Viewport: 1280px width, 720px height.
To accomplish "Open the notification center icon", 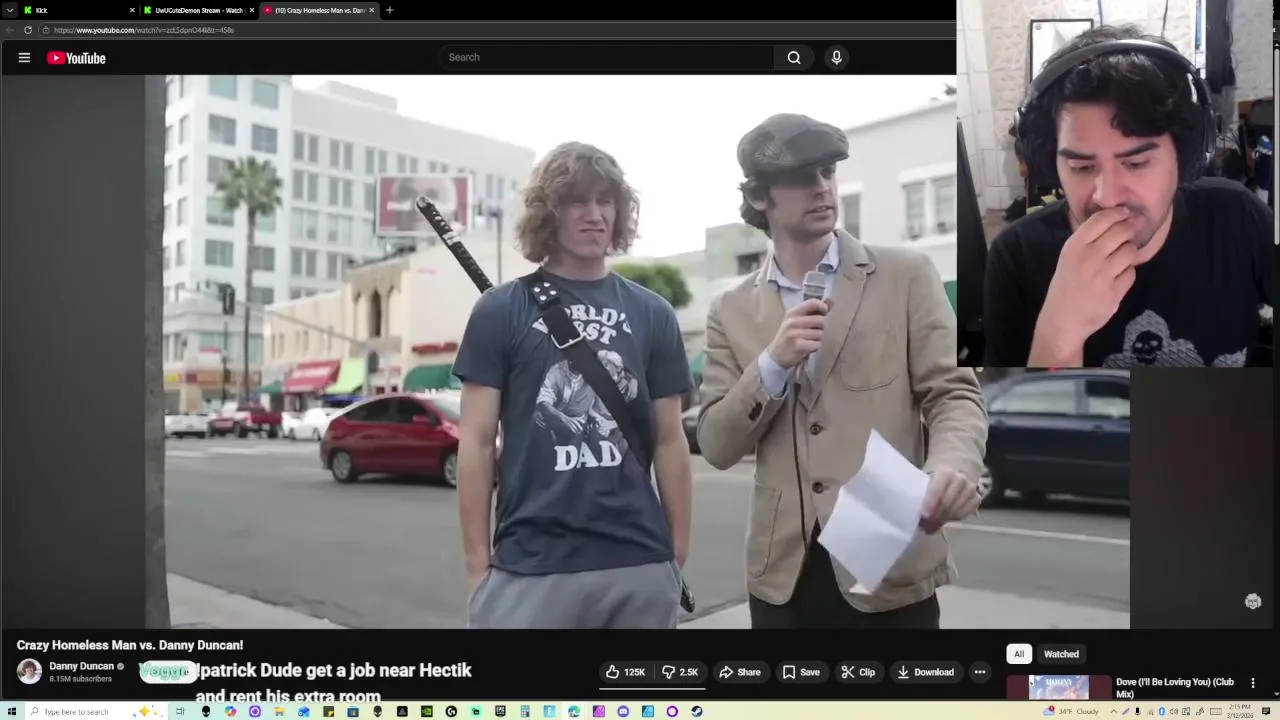I will 1266,711.
